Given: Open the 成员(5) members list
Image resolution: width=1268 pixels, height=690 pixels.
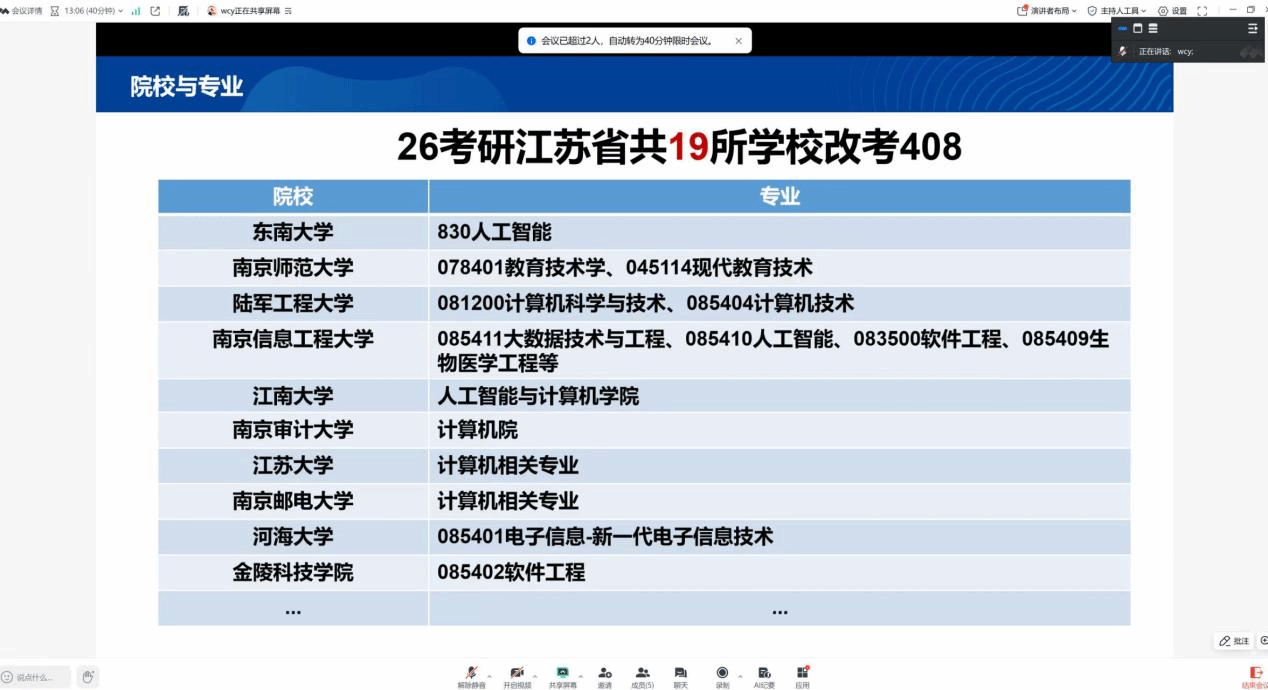Looking at the screenshot, I should coord(642,674).
